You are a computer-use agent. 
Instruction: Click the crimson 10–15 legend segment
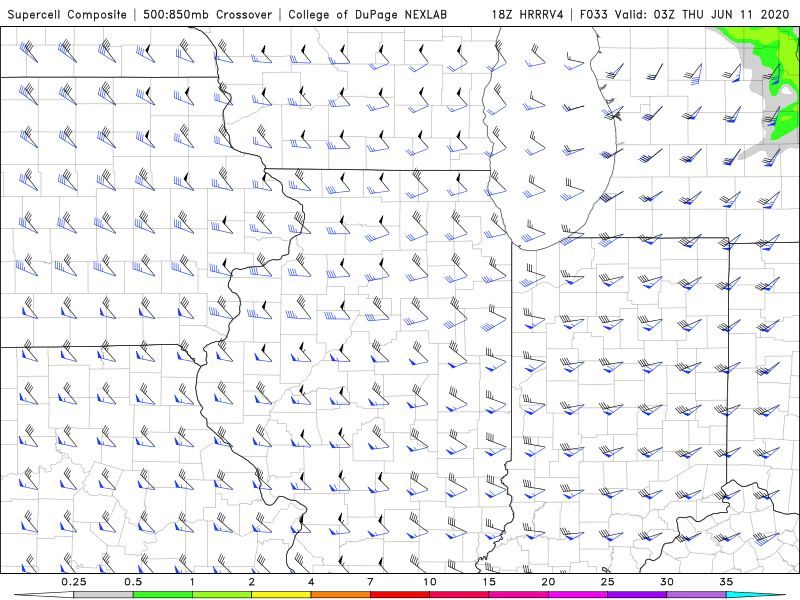(459, 595)
